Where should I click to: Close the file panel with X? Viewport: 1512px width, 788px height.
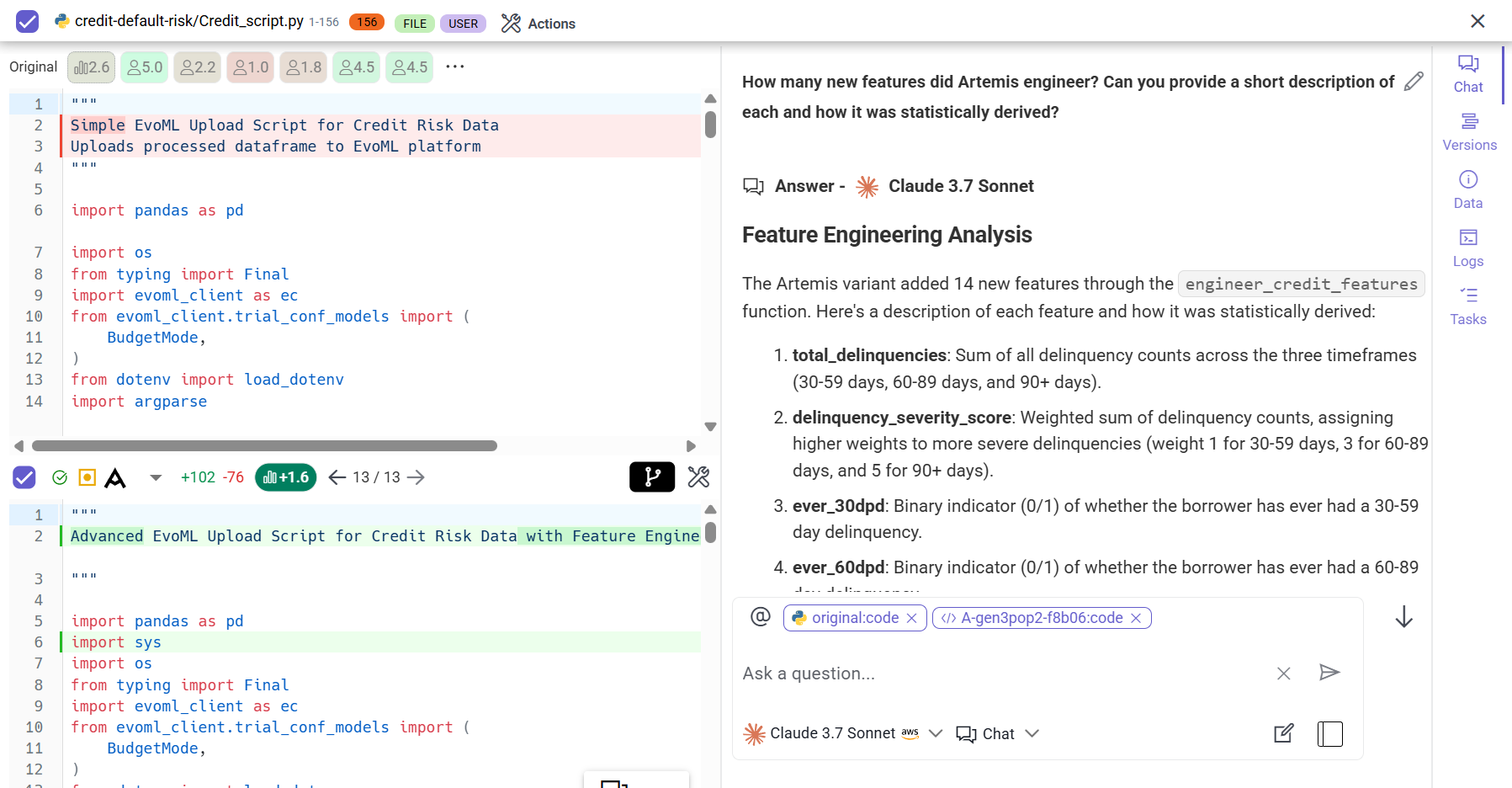[x=1478, y=21]
